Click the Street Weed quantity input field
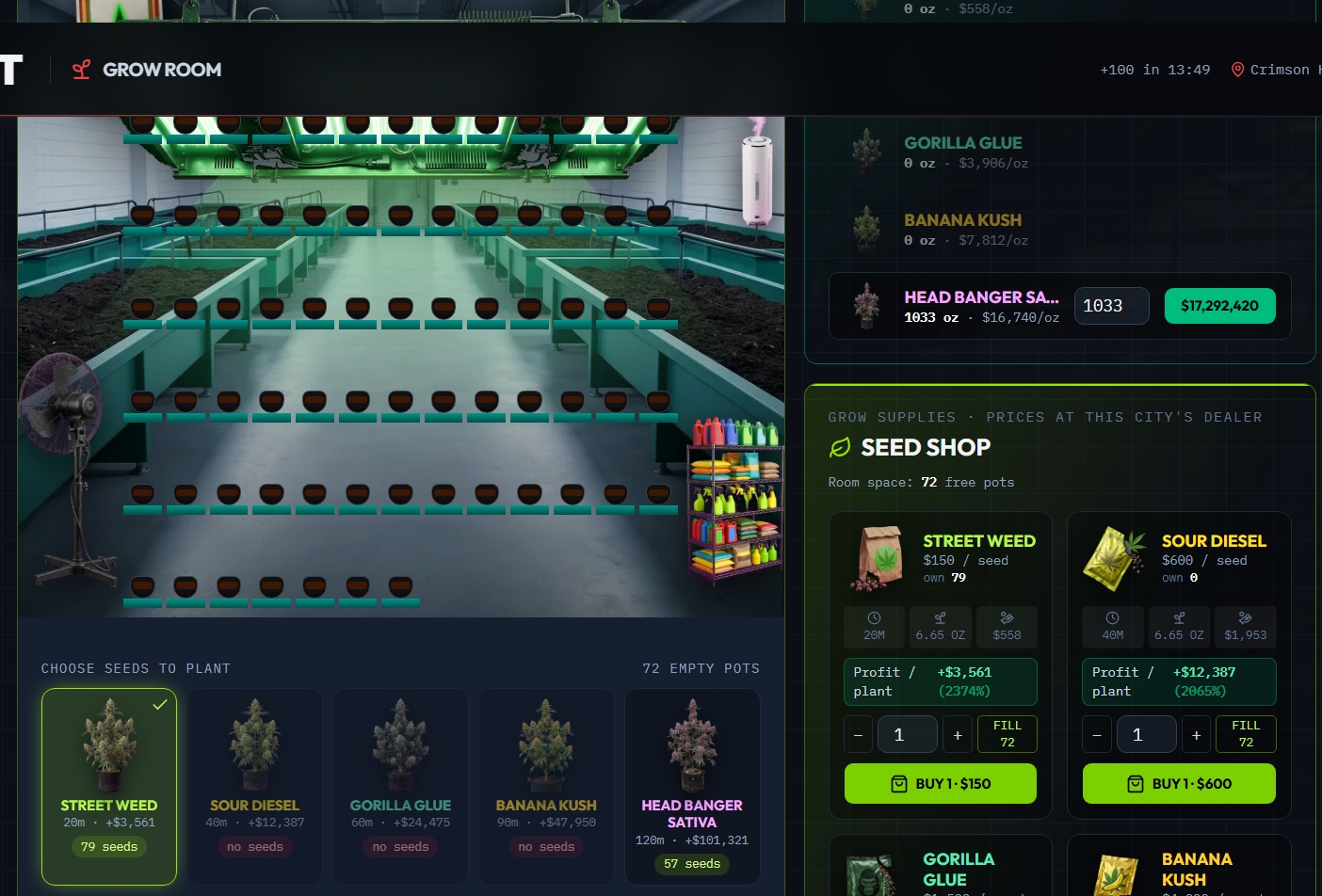Image resolution: width=1322 pixels, height=896 pixels. pyautogui.click(x=908, y=735)
